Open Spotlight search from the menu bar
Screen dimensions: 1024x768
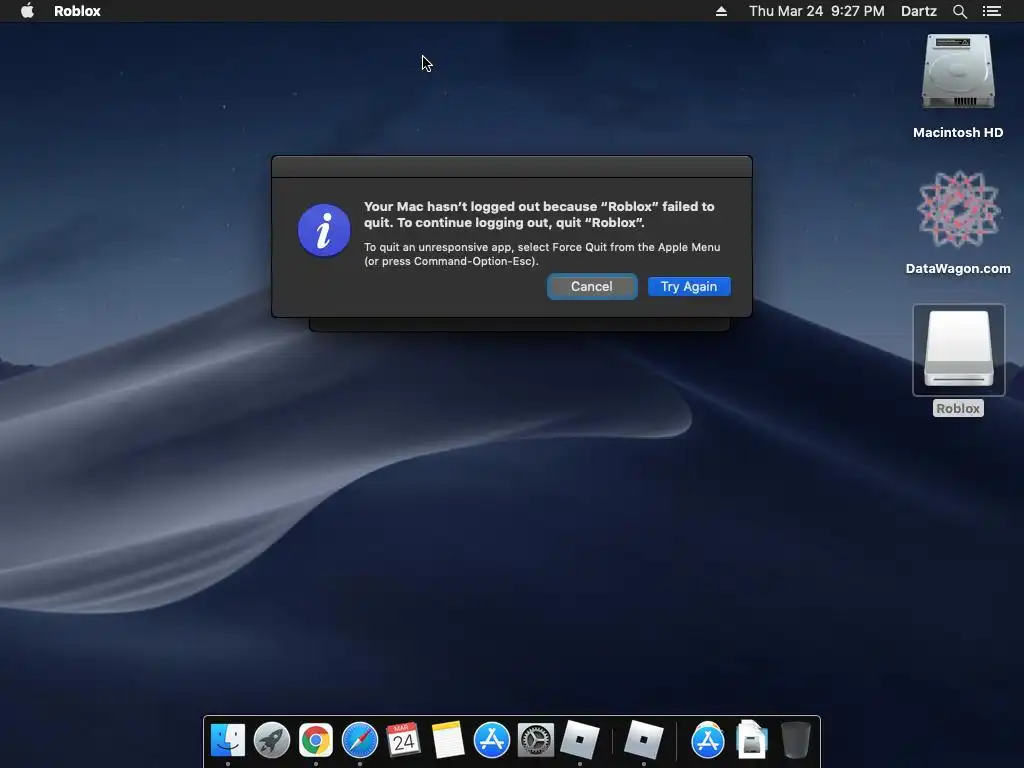[x=959, y=11]
